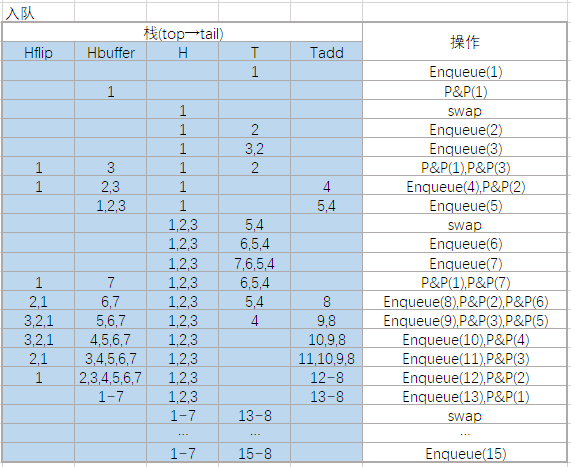Click the Enqueue(6) operation cell
Viewport: 571px width, 467px height.
[465, 243]
